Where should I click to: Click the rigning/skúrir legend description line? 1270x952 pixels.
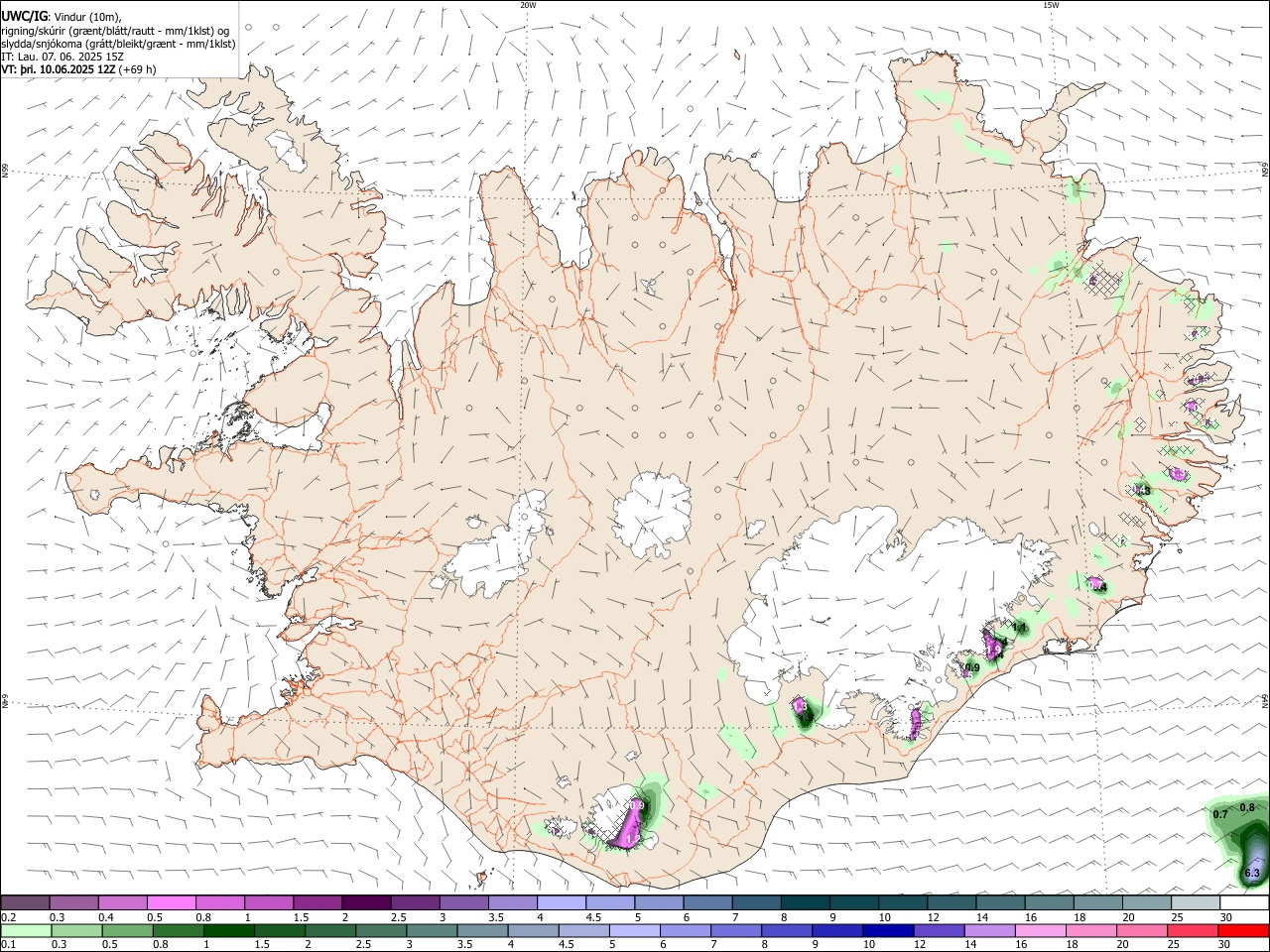pos(115,30)
